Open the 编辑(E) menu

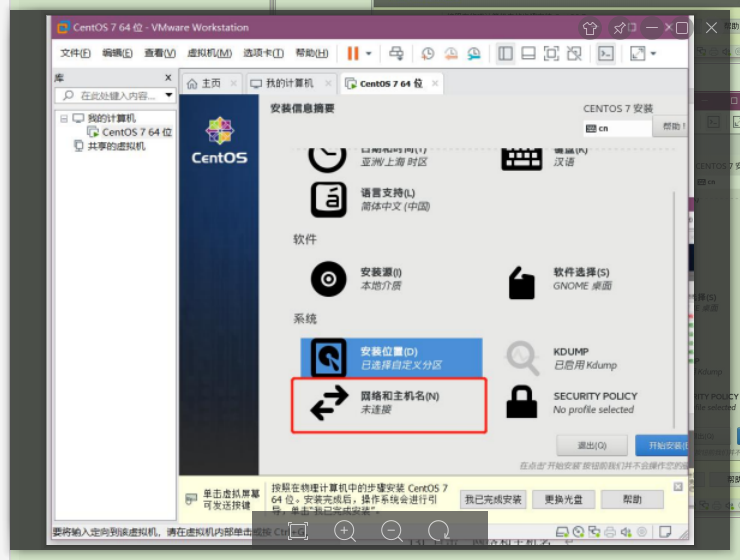click(x=117, y=53)
